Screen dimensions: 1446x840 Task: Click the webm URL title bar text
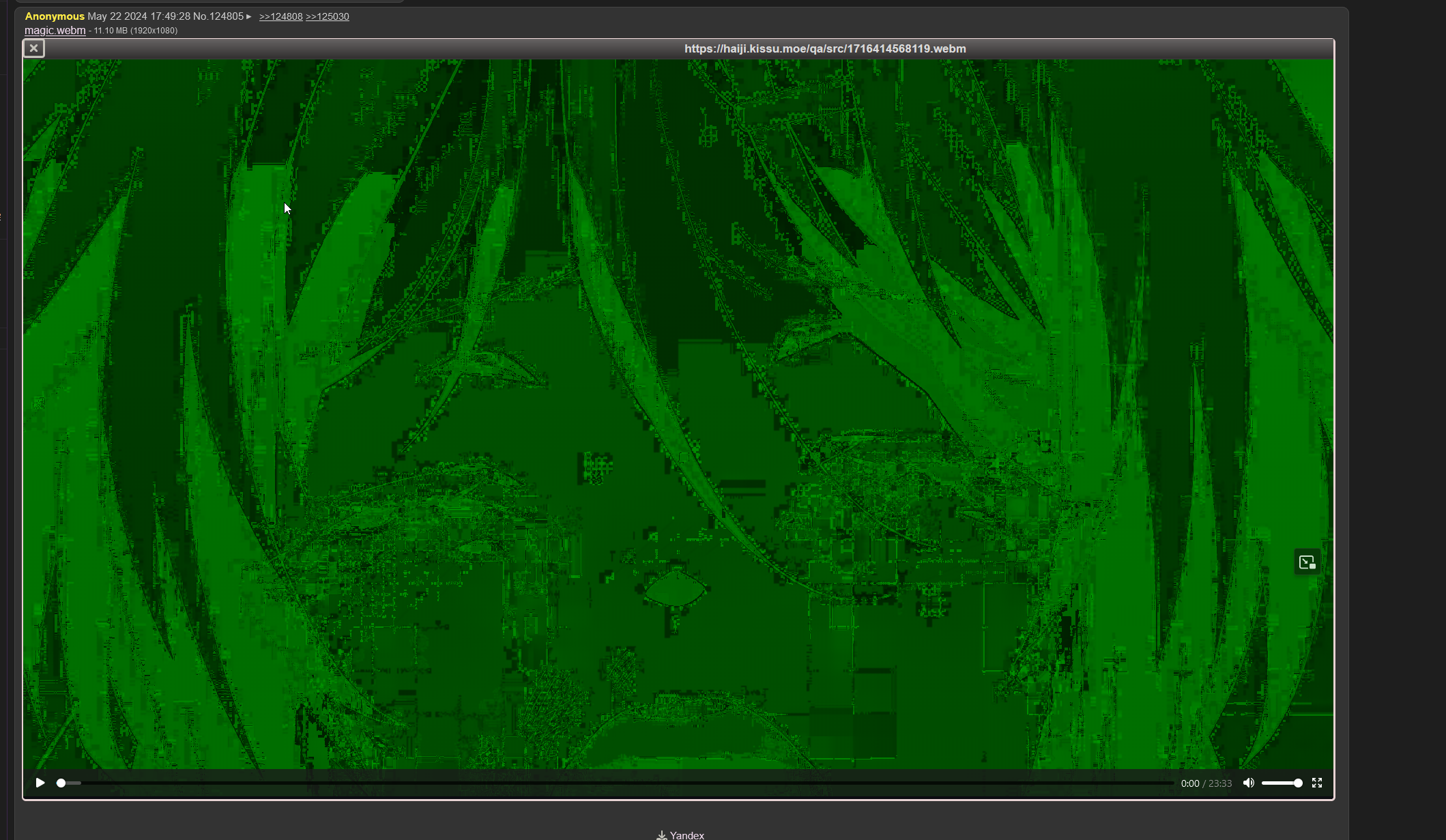tap(824, 48)
